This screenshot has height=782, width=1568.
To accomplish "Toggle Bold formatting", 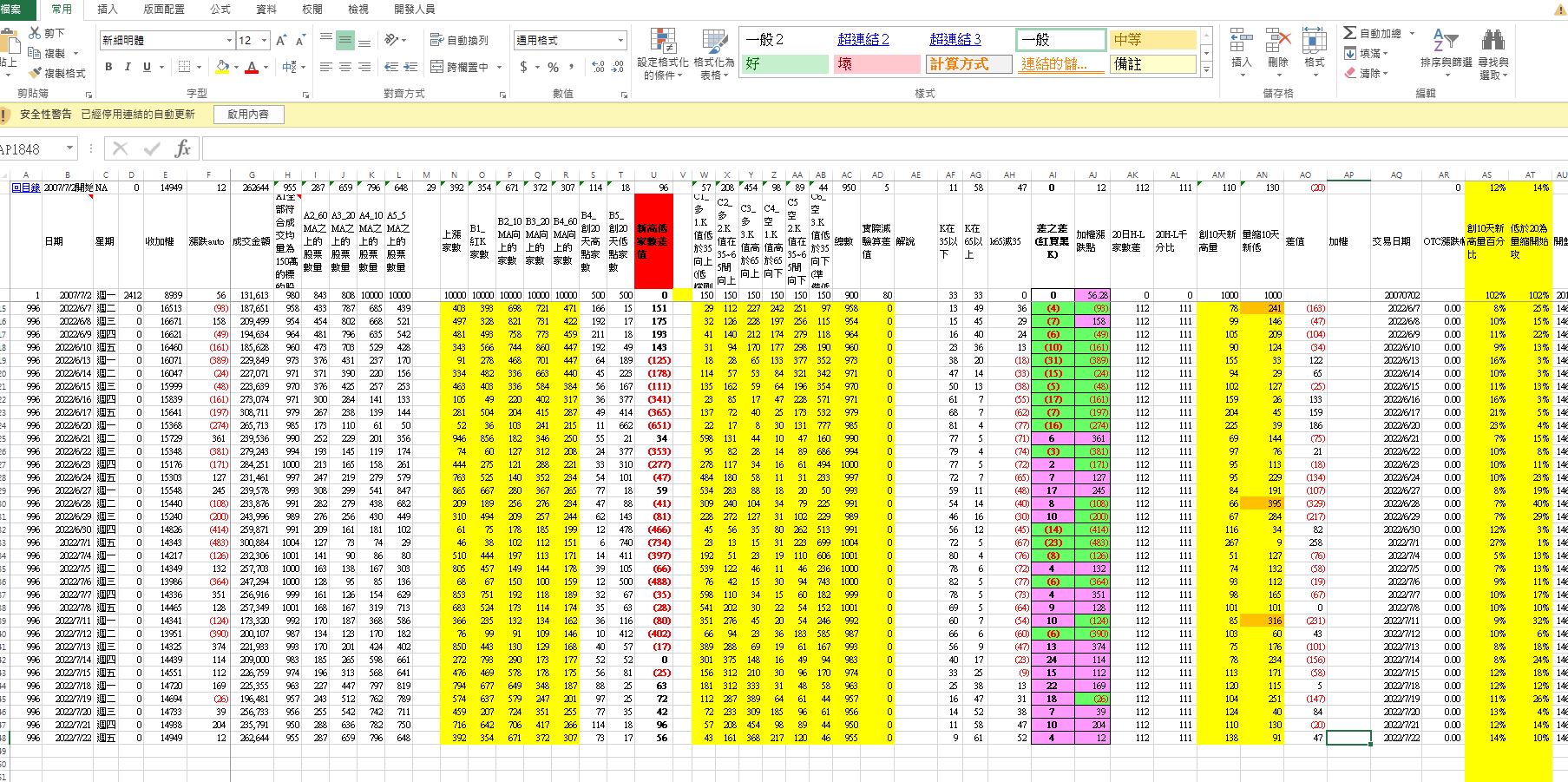I will click(x=108, y=67).
